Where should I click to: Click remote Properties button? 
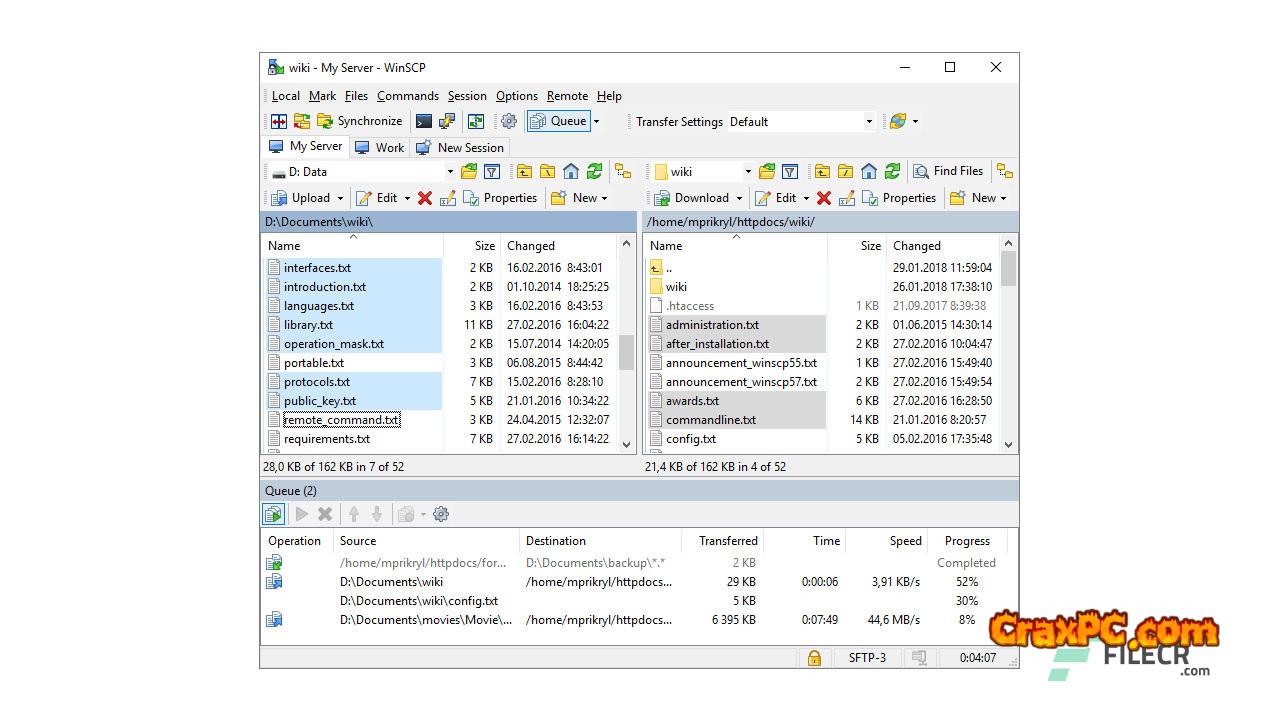click(x=898, y=198)
